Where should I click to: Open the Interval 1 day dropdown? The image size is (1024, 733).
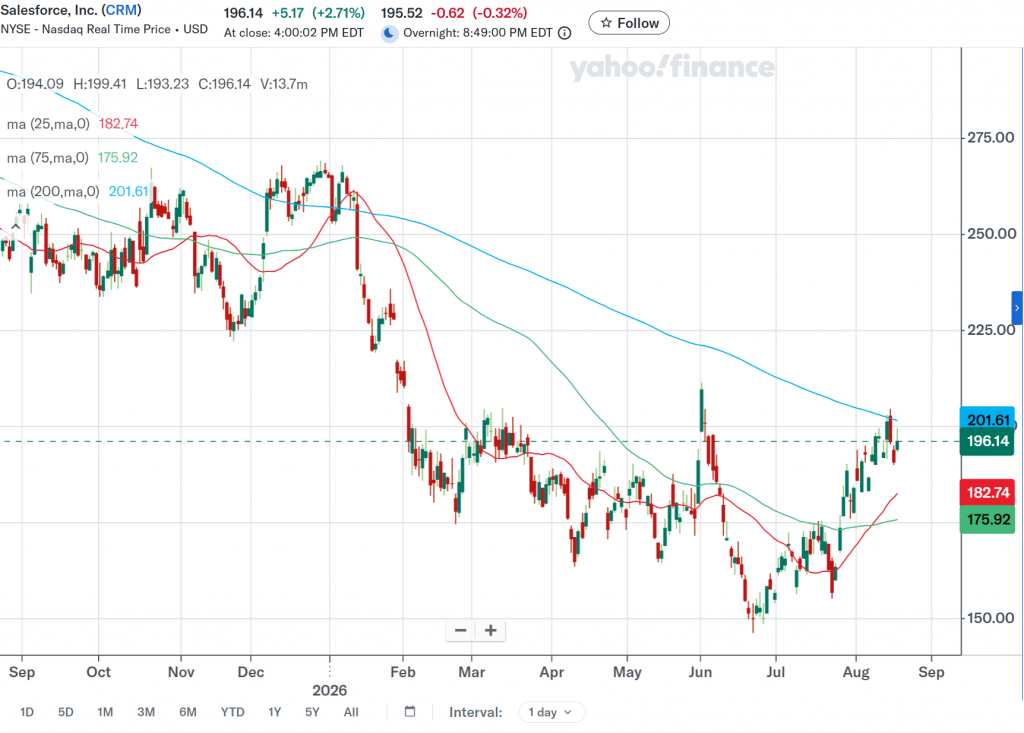click(551, 712)
